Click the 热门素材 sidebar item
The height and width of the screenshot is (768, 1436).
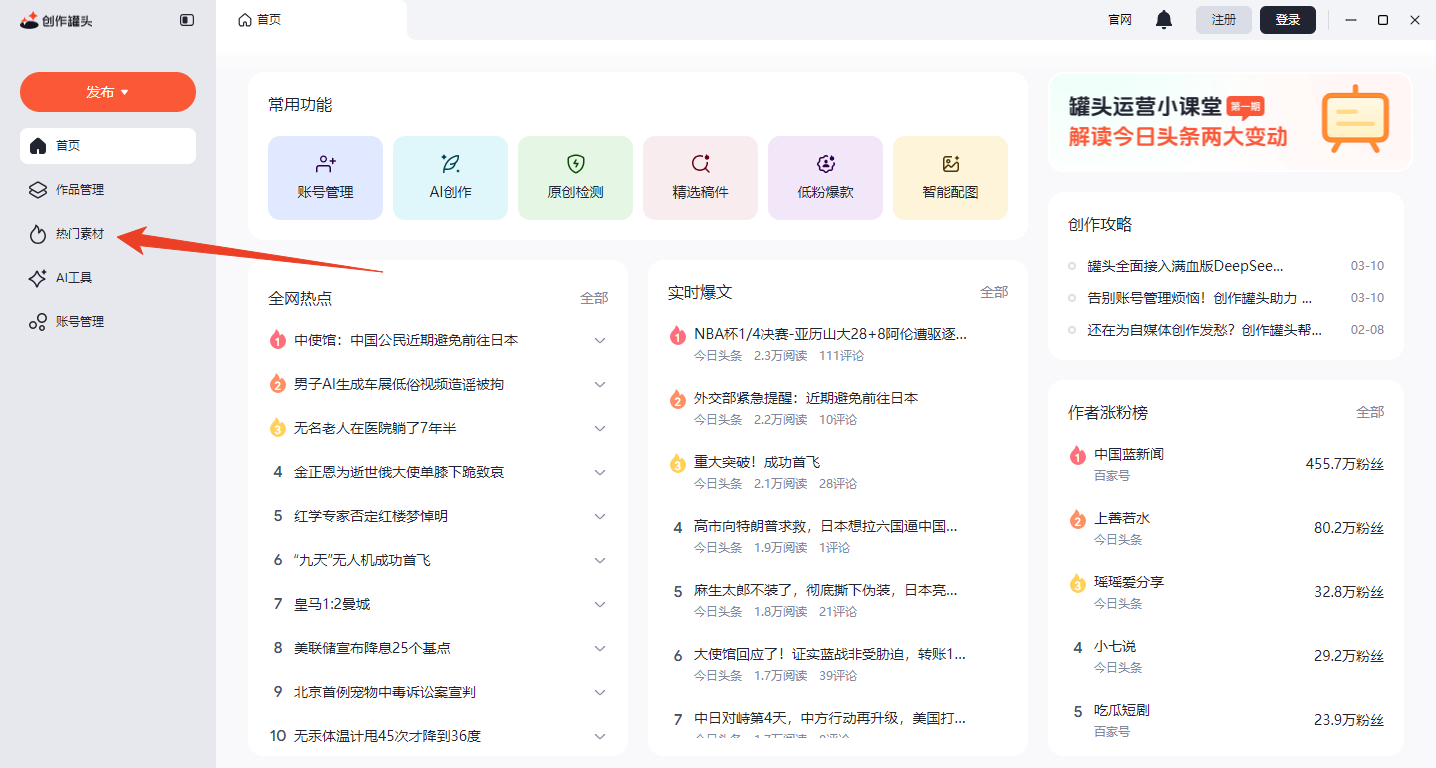80,233
